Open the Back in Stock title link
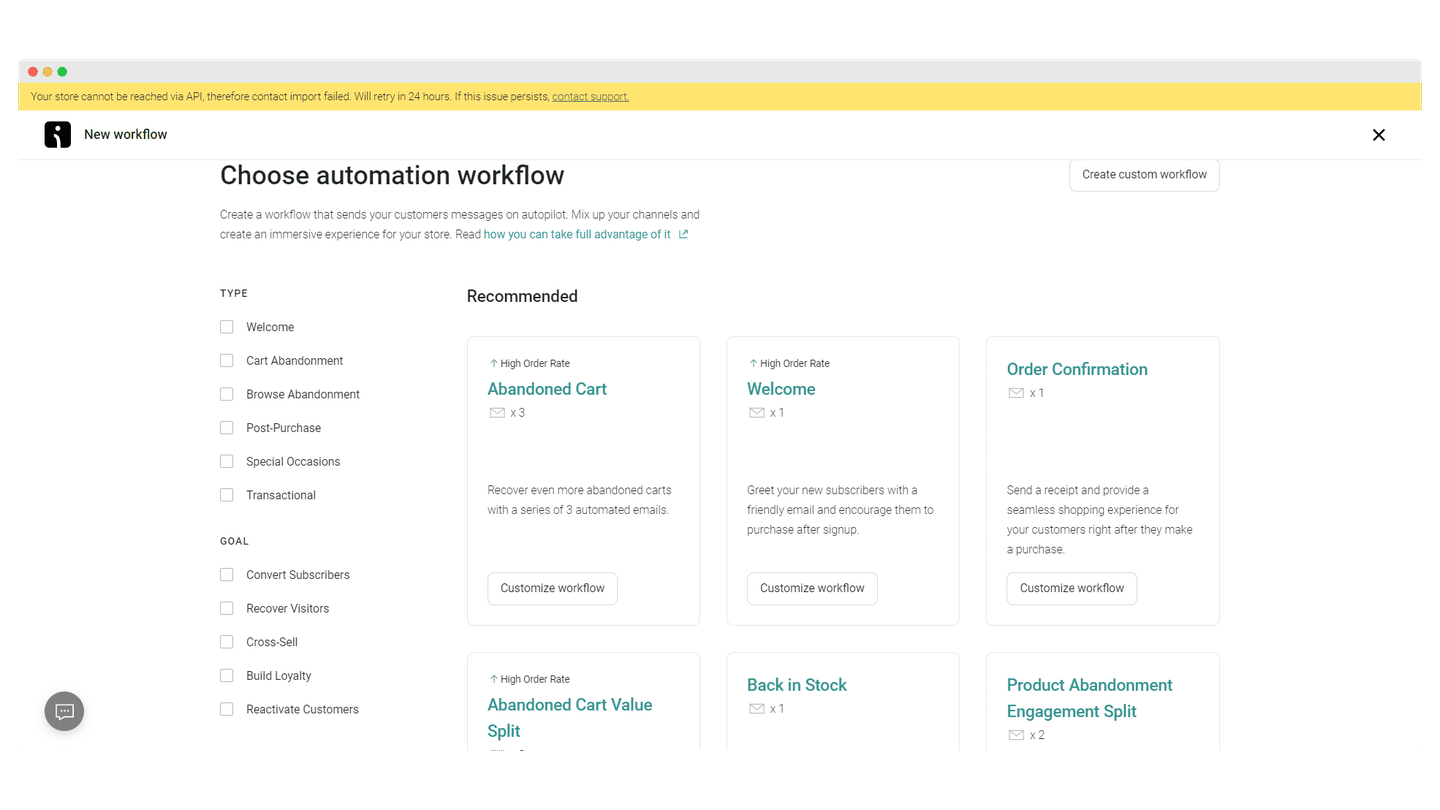 tap(797, 685)
